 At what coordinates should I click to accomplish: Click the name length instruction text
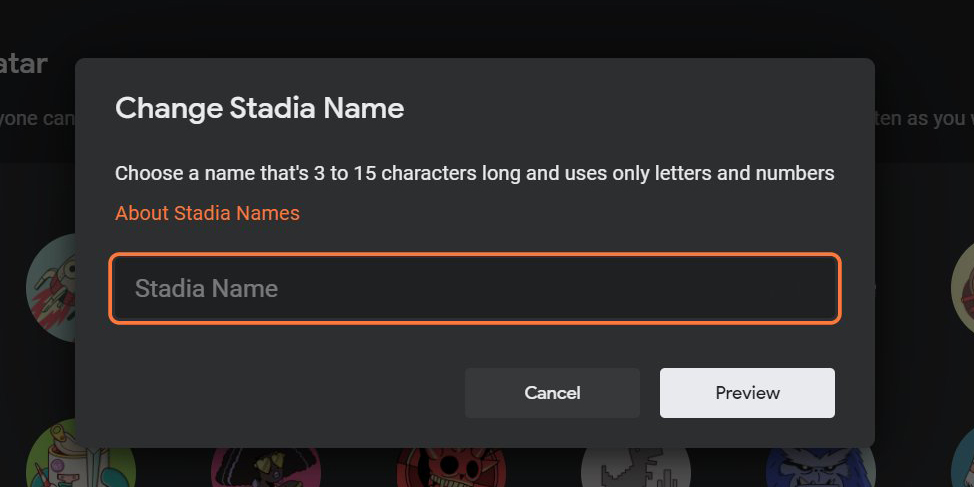pyautogui.click(x=474, y=173)
